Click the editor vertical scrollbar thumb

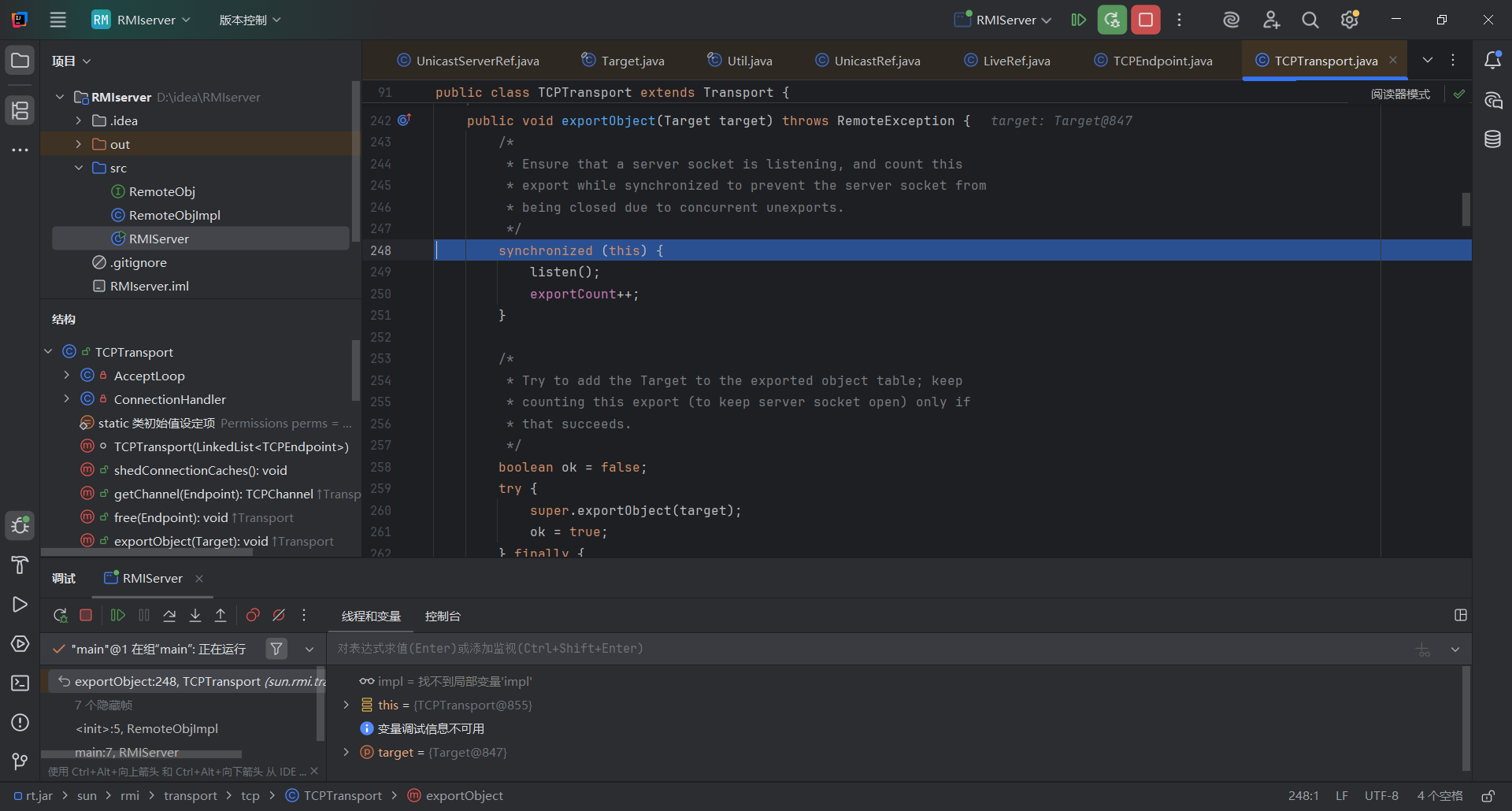click(1466, 209)
